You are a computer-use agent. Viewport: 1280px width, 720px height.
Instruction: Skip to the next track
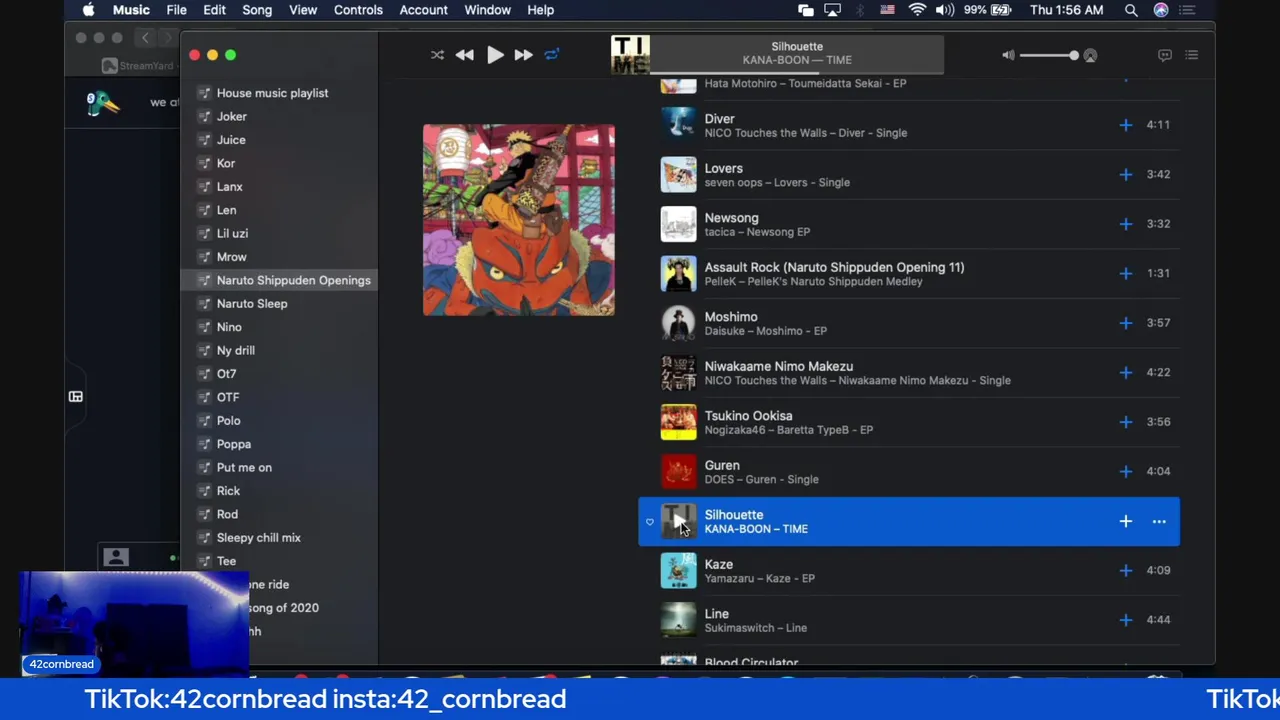pyautogui.click(x=523, y=55)
